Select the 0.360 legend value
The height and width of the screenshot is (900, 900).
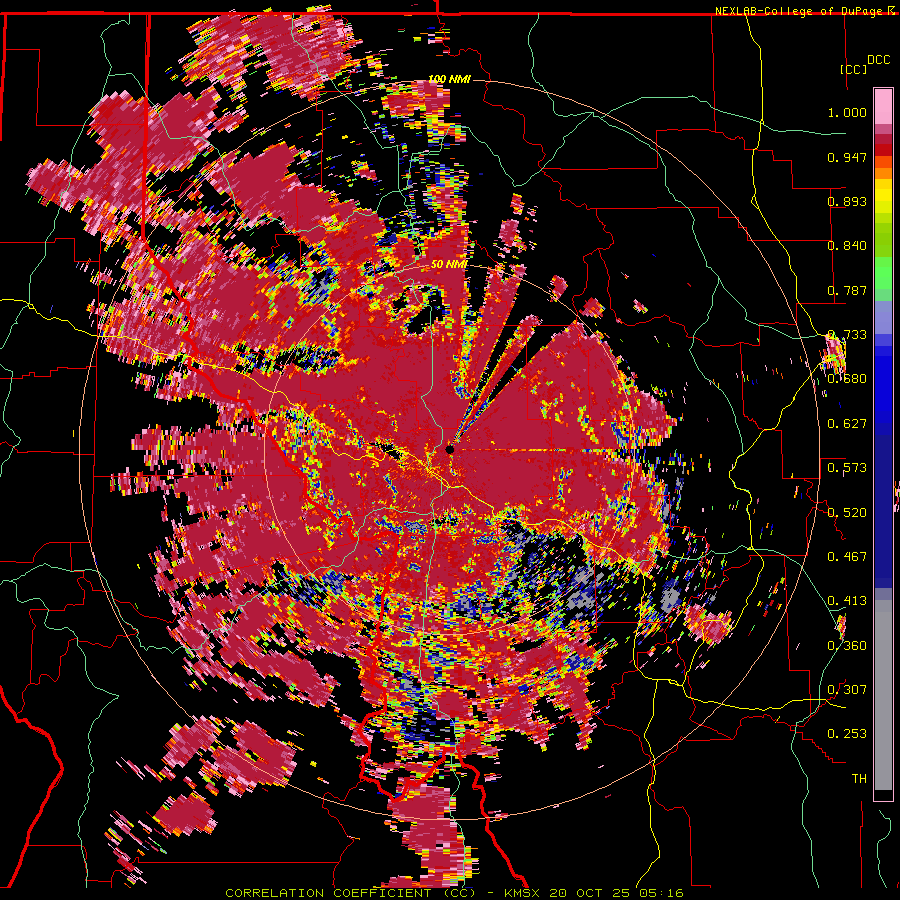tap(847, 646)
